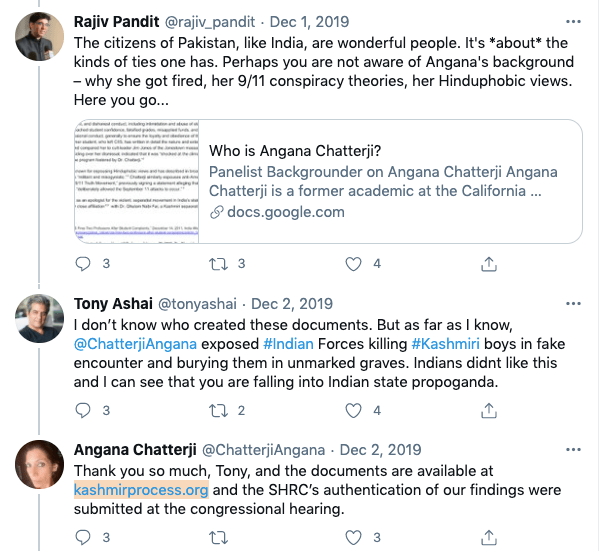Reply to Rajiv Pandit's tweet
This screenshot has width=604, height=551.
click(83, 264)
